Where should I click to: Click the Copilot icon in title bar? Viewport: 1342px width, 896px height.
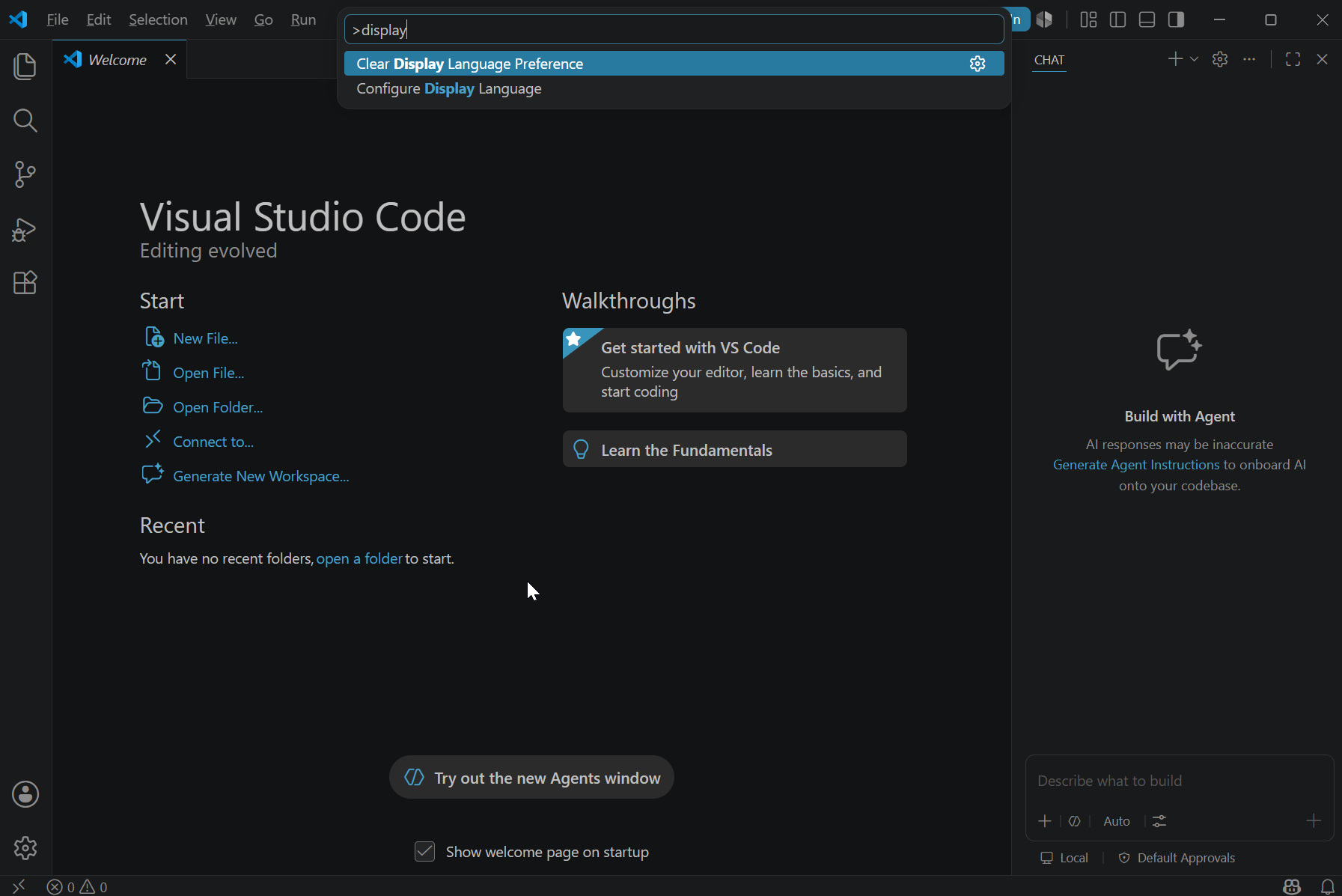[x=1044, y=19]
